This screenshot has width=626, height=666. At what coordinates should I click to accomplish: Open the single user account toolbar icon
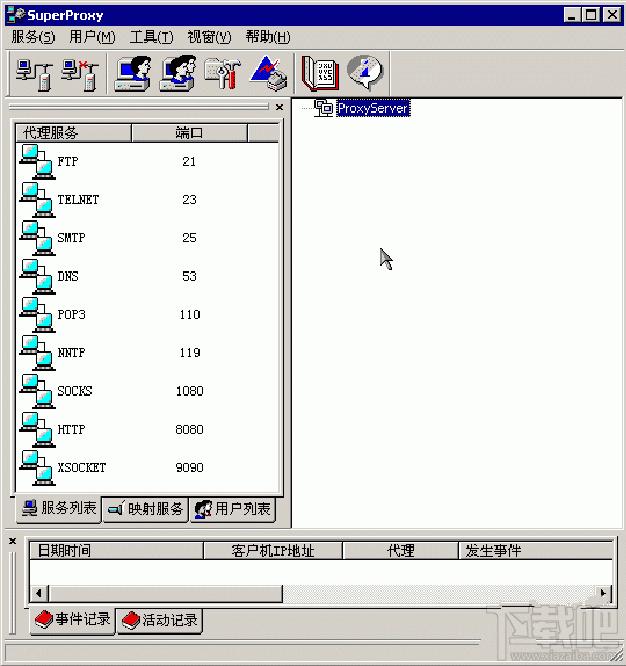point(132,74)
